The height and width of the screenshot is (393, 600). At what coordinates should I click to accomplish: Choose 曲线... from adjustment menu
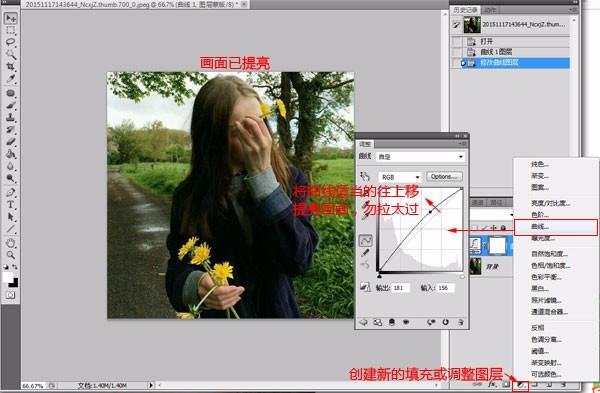(x=556, y=227)
